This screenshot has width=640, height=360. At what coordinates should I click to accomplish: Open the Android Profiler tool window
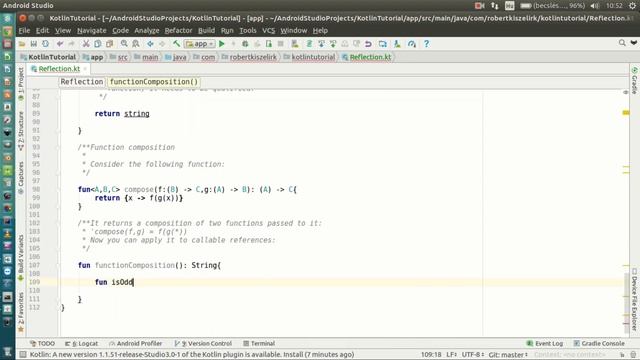(136, 344)
